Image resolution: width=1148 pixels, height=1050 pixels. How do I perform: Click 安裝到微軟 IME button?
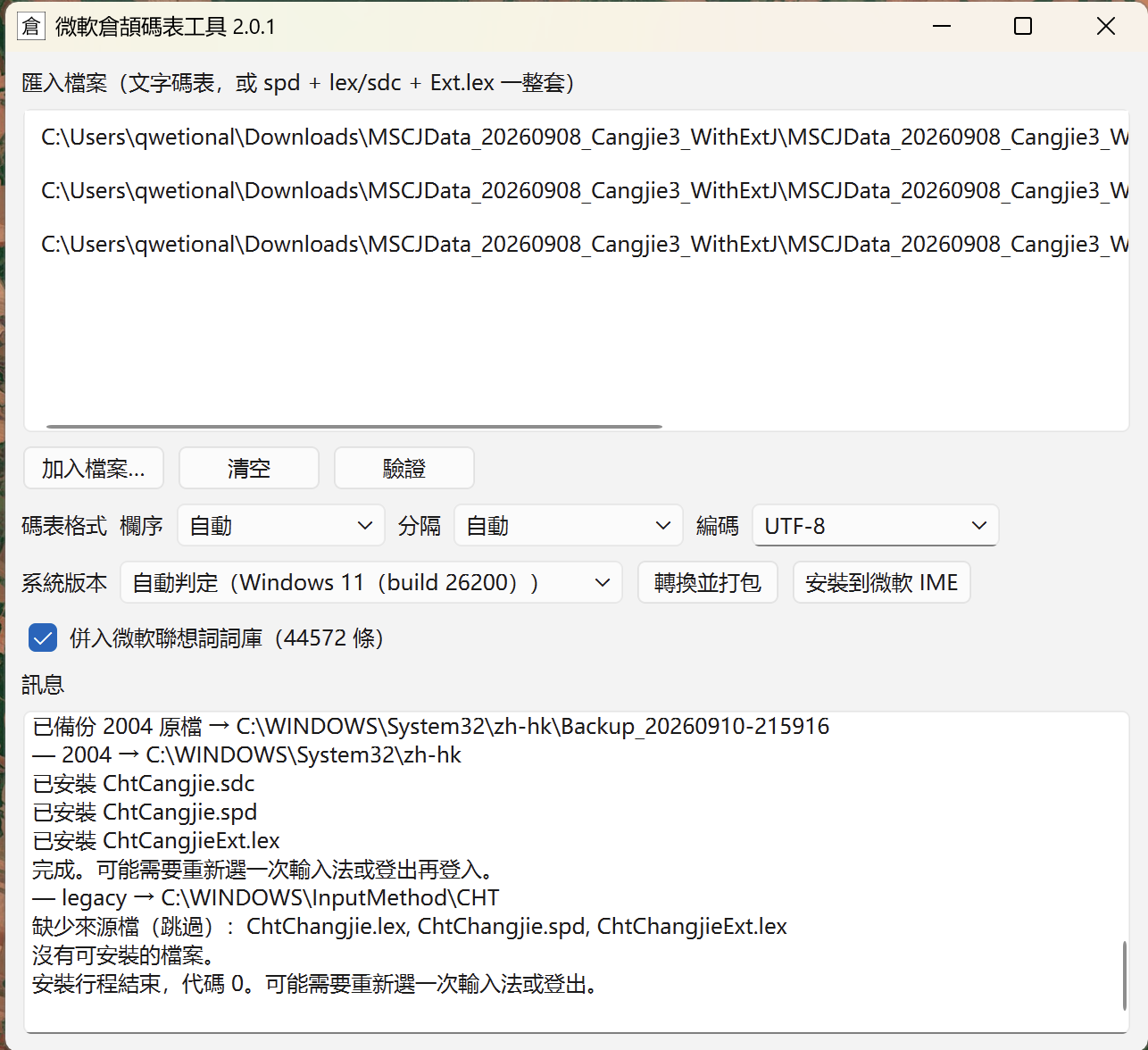tap(882, 582)
